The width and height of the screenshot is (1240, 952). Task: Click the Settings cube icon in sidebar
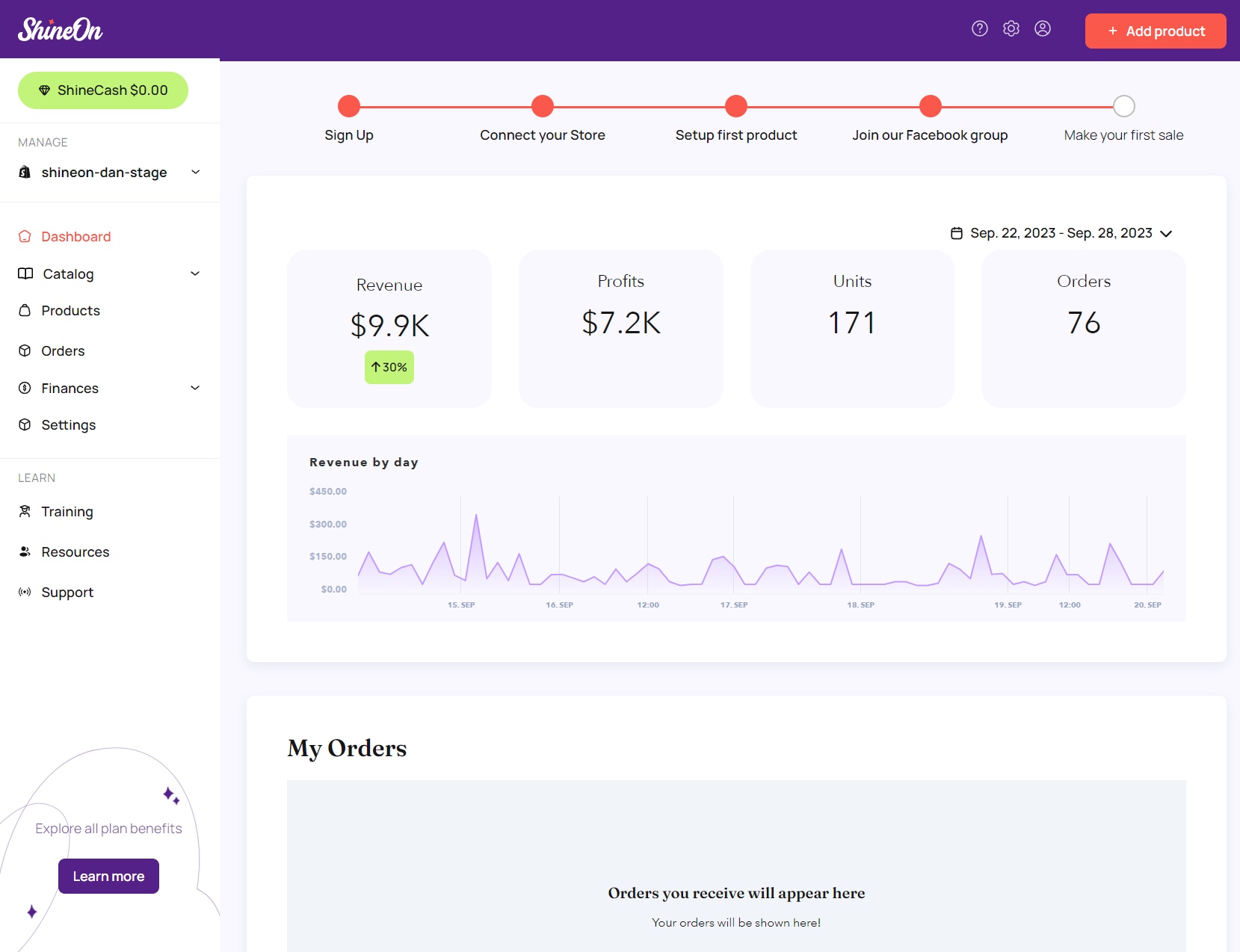coord(25,424)
